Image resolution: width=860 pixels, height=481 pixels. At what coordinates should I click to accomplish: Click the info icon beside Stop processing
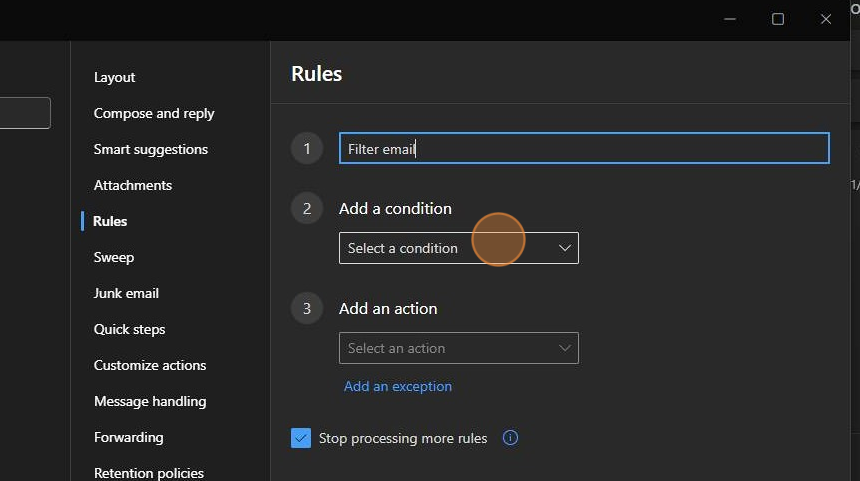510,438
